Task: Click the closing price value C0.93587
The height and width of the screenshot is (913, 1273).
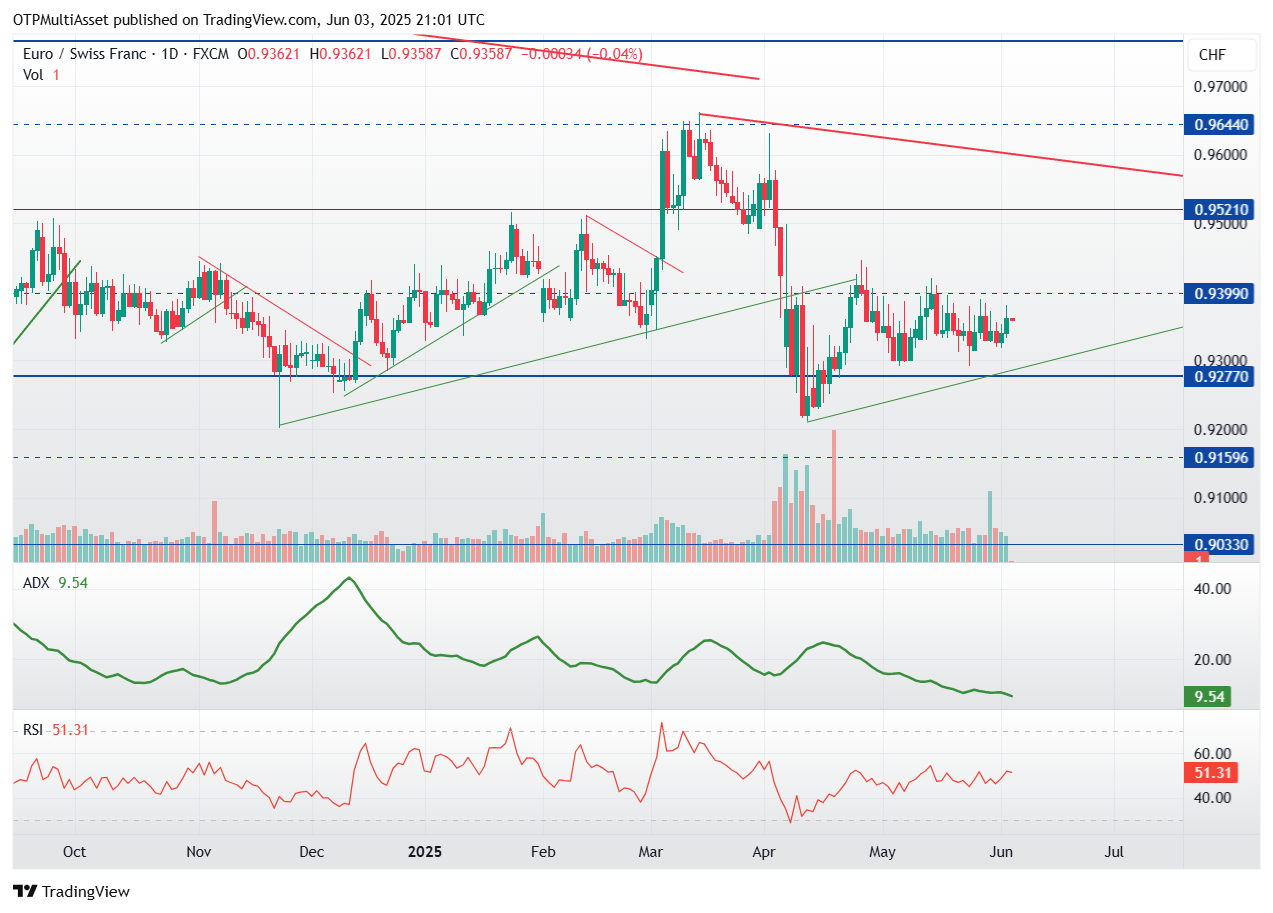Action: 481,54
